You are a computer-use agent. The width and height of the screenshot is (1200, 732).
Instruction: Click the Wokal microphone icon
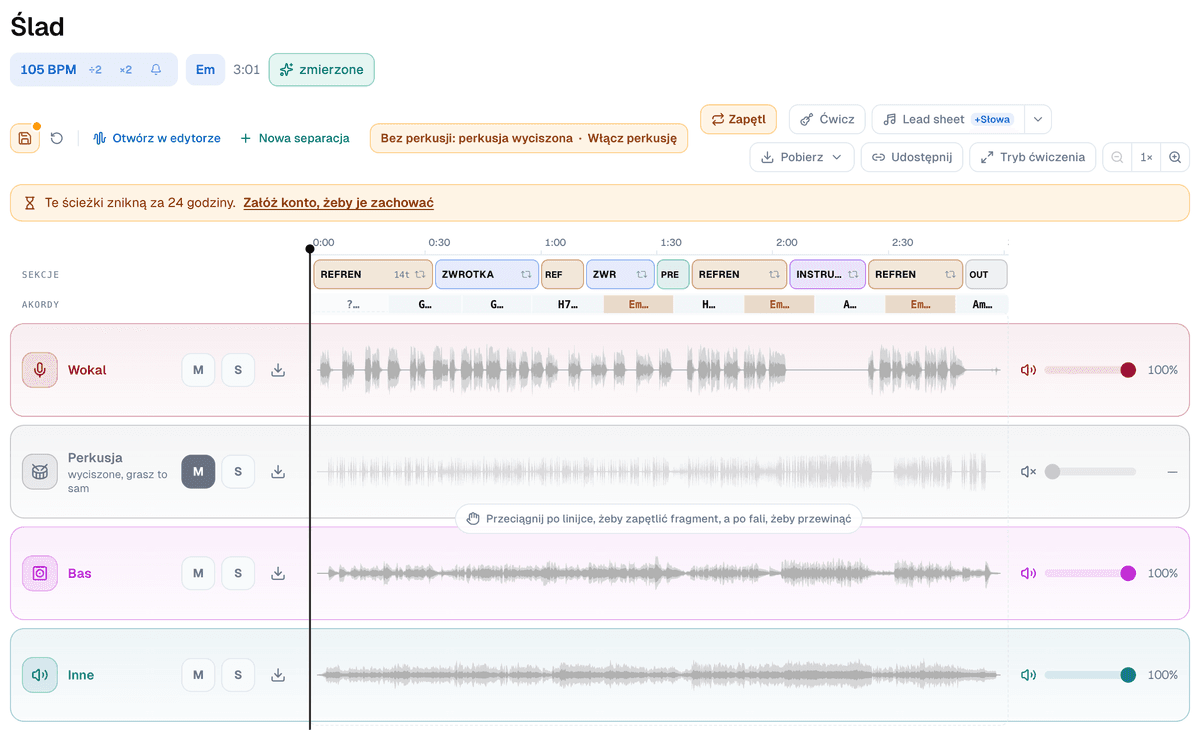40,370
